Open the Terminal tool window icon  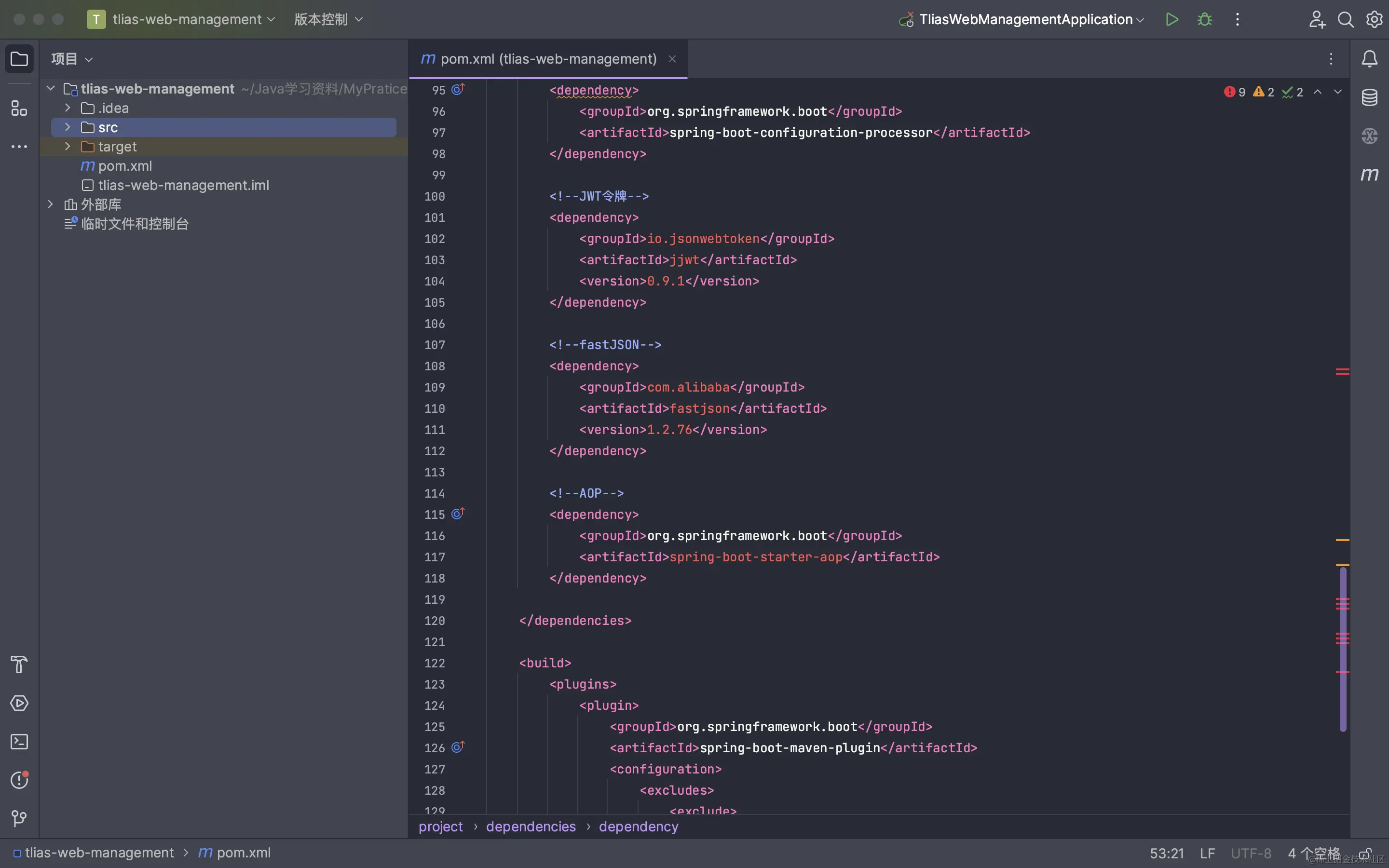(x=19, y=742)
